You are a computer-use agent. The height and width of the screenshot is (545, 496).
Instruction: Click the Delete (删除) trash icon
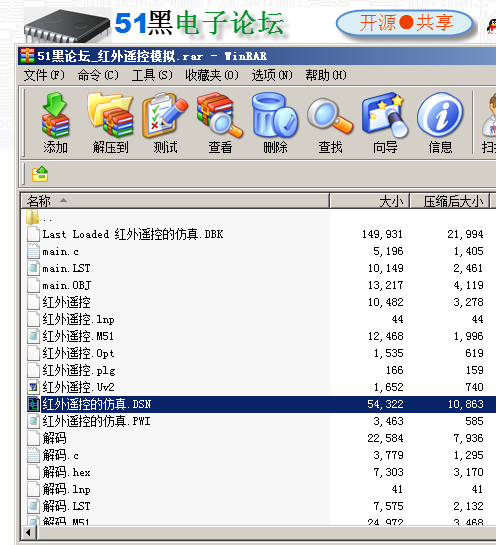(275, 116)
